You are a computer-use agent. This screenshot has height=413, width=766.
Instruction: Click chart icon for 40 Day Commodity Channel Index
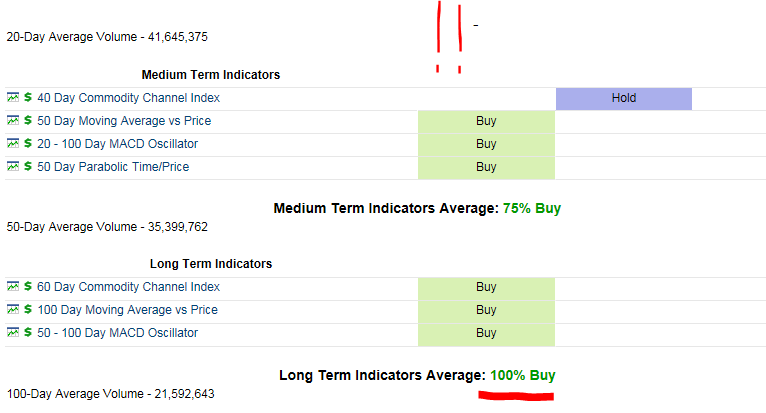click(x=13, y=98)
